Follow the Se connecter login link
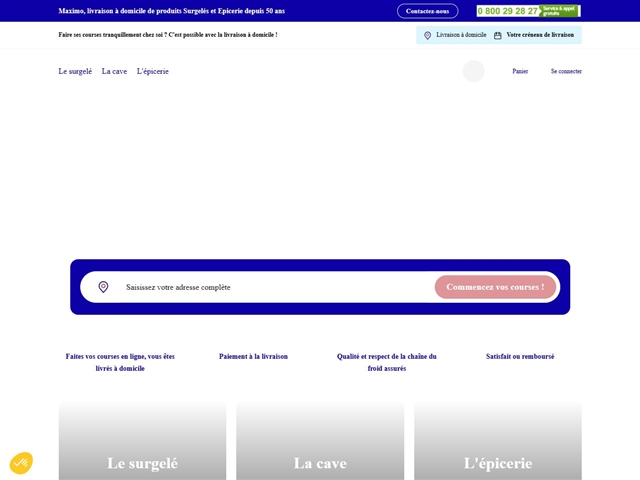 coord(566,71)
